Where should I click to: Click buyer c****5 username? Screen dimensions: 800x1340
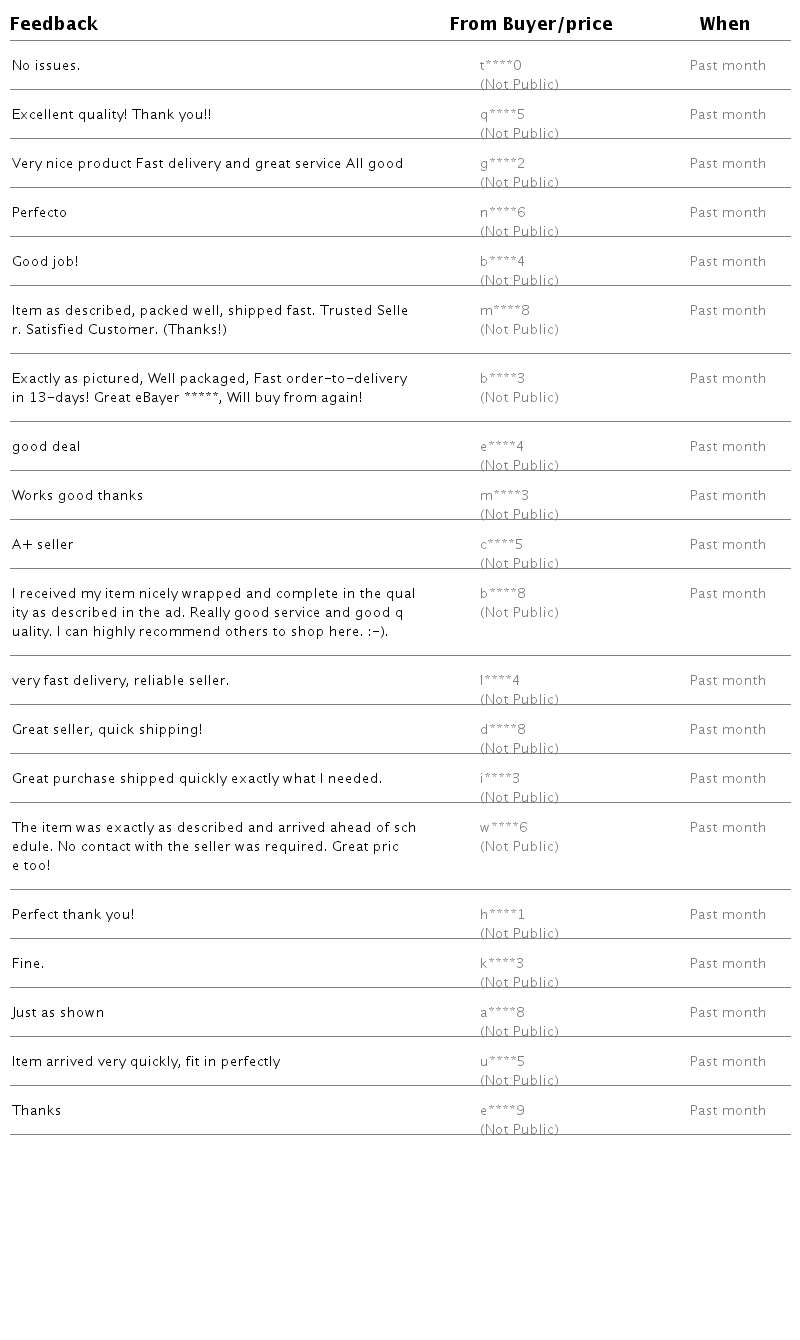pyautogui.click(x=501, y=545)
